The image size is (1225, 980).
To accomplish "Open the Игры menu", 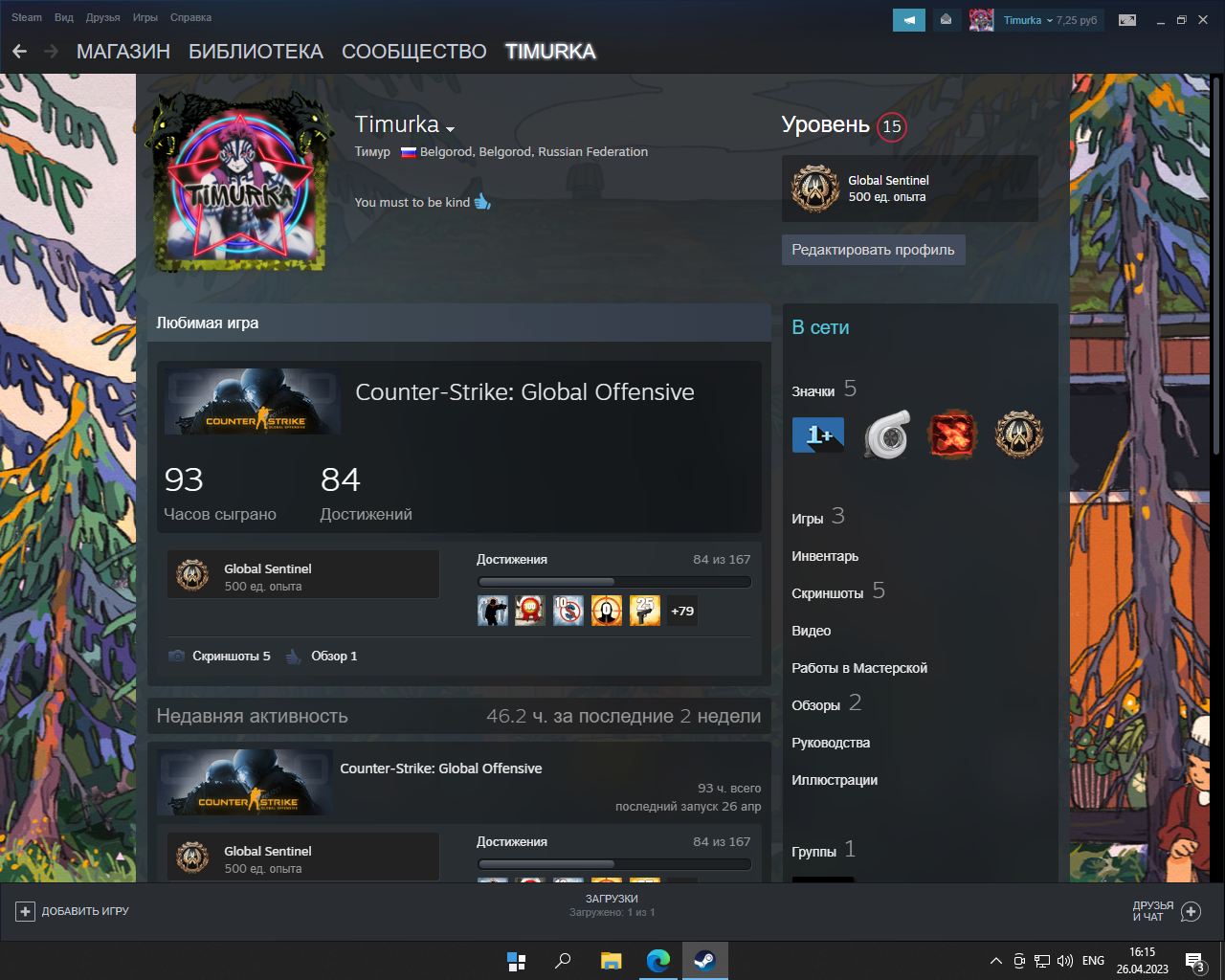I will pos(145,17).
